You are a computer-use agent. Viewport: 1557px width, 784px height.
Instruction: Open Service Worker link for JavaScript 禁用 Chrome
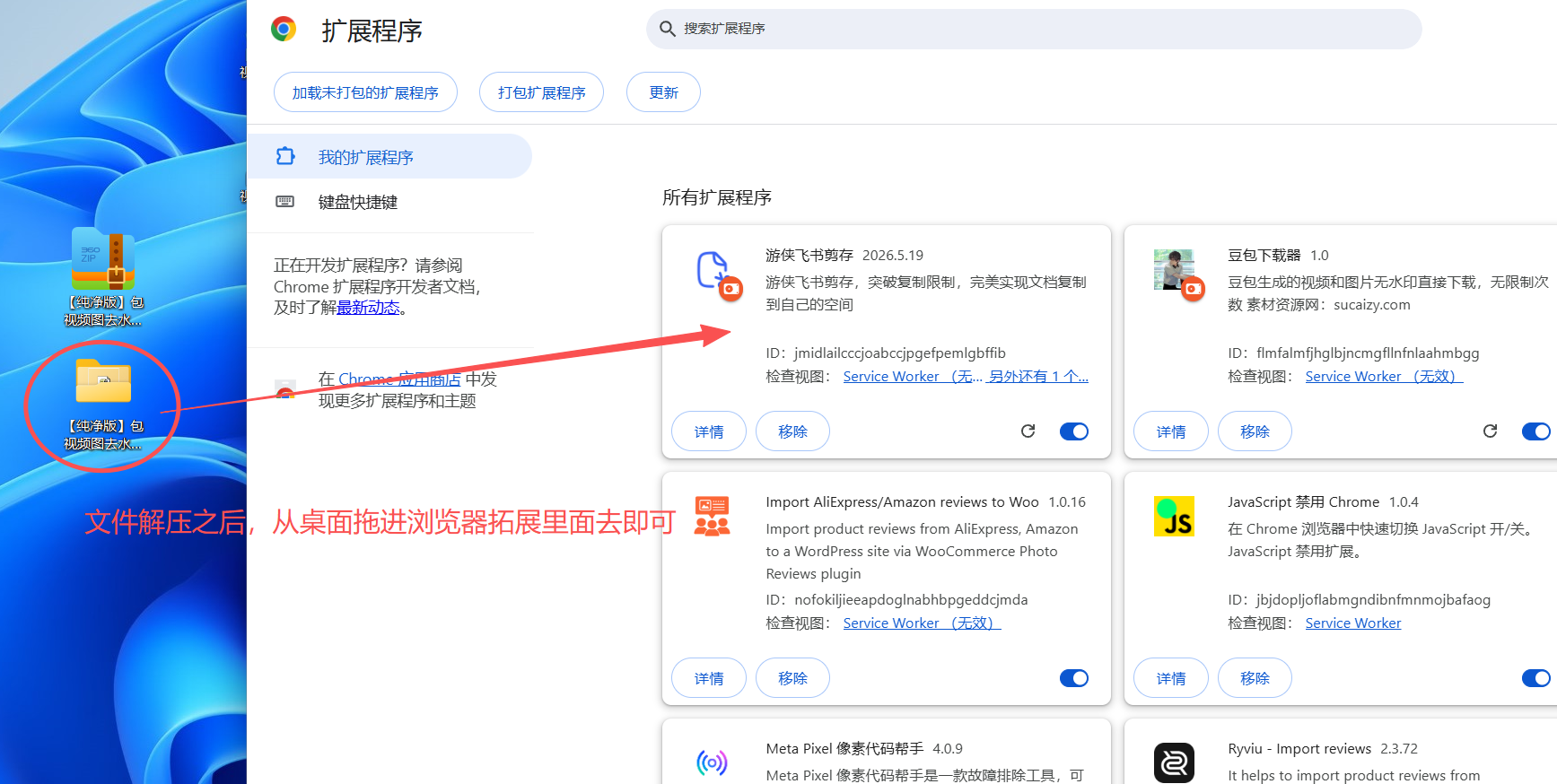coord(1352,623)
